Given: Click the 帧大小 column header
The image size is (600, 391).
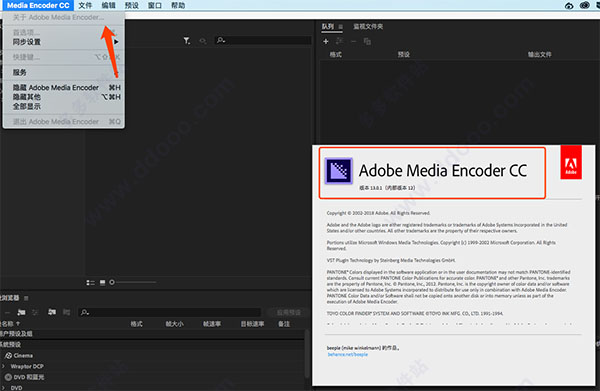Looking at the screenshot, I should coord(174,324).
